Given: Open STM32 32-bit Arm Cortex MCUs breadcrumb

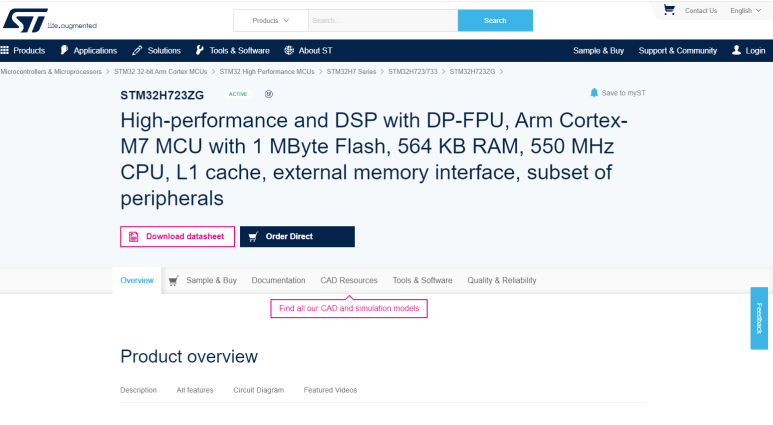Looking at the screenshot, I should (161, 72).
